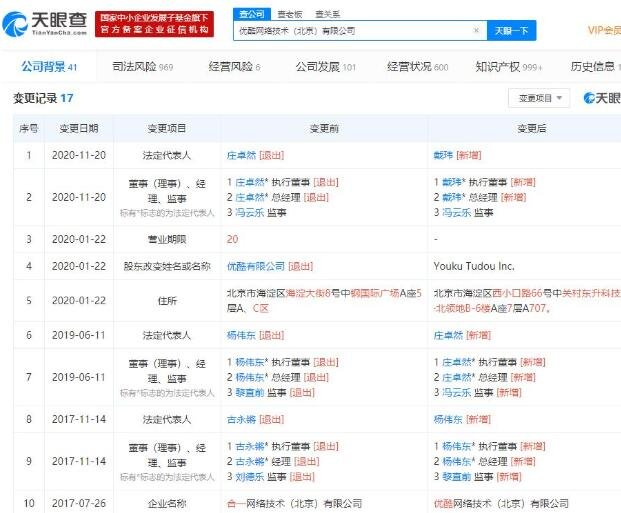Open 黎直前 监事 link in row 7
The width and height of the screenshot is (621, 513).
click(250, 393)
